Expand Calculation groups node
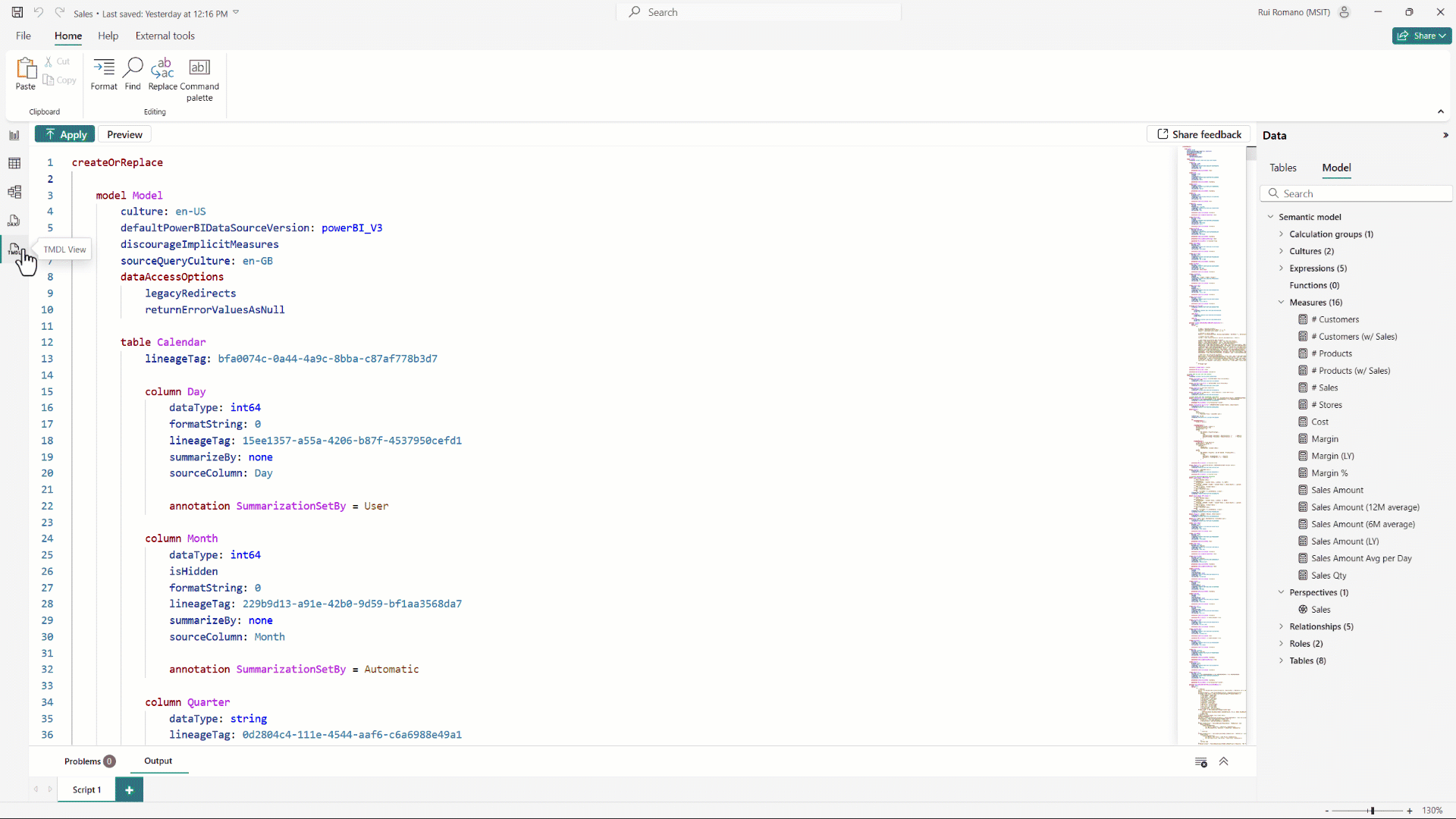Viewport: 1456px width, 819px height. click(x=1282, y=234)
